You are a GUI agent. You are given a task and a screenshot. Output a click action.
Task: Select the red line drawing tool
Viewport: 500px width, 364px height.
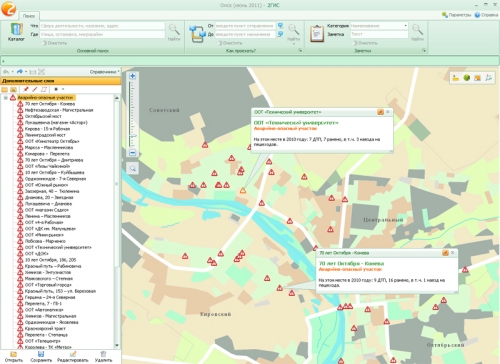(35, 89)
